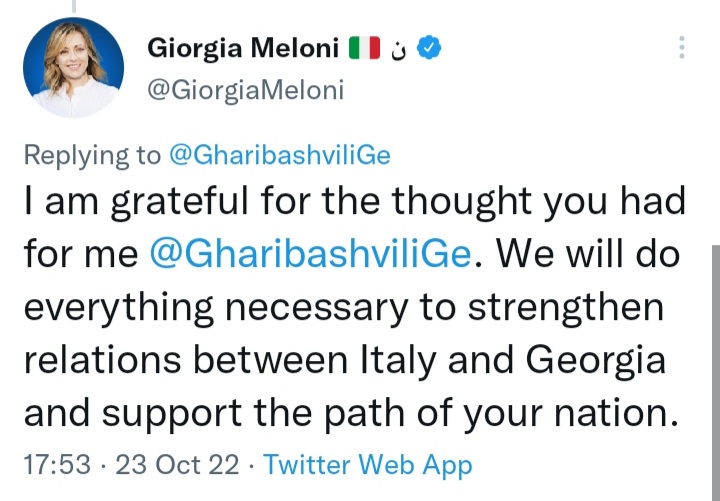Open Giorgia Meloni's profile picture
Screen dimensions: 720x501
pos(73,68)
